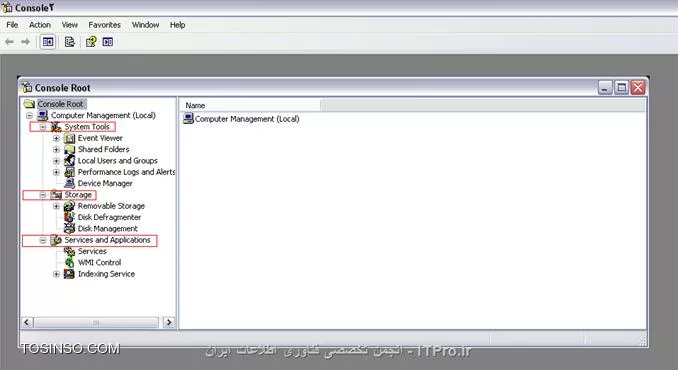Click the Export List toolbar icon

pos(70,42)
